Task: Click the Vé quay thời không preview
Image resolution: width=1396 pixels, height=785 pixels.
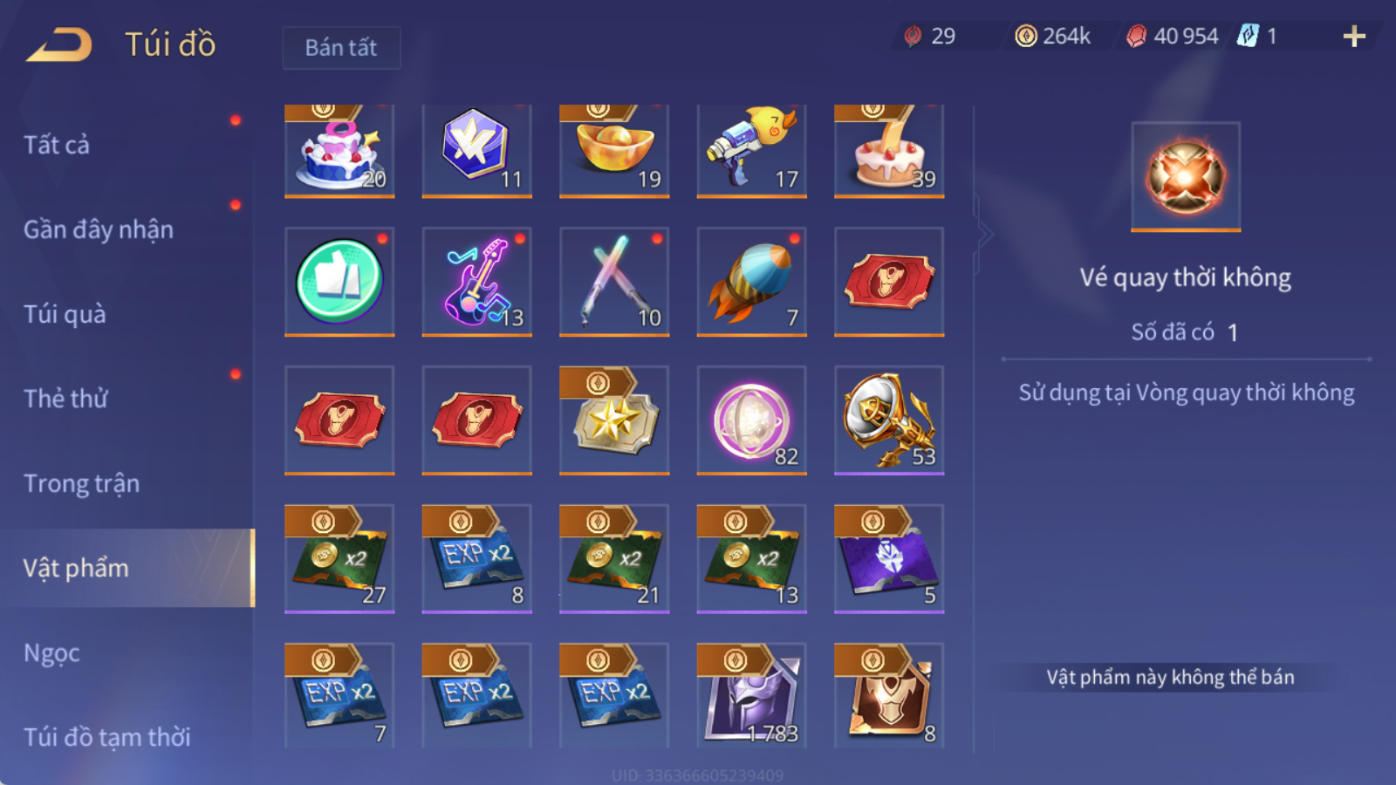Action: click(1186, 177)
